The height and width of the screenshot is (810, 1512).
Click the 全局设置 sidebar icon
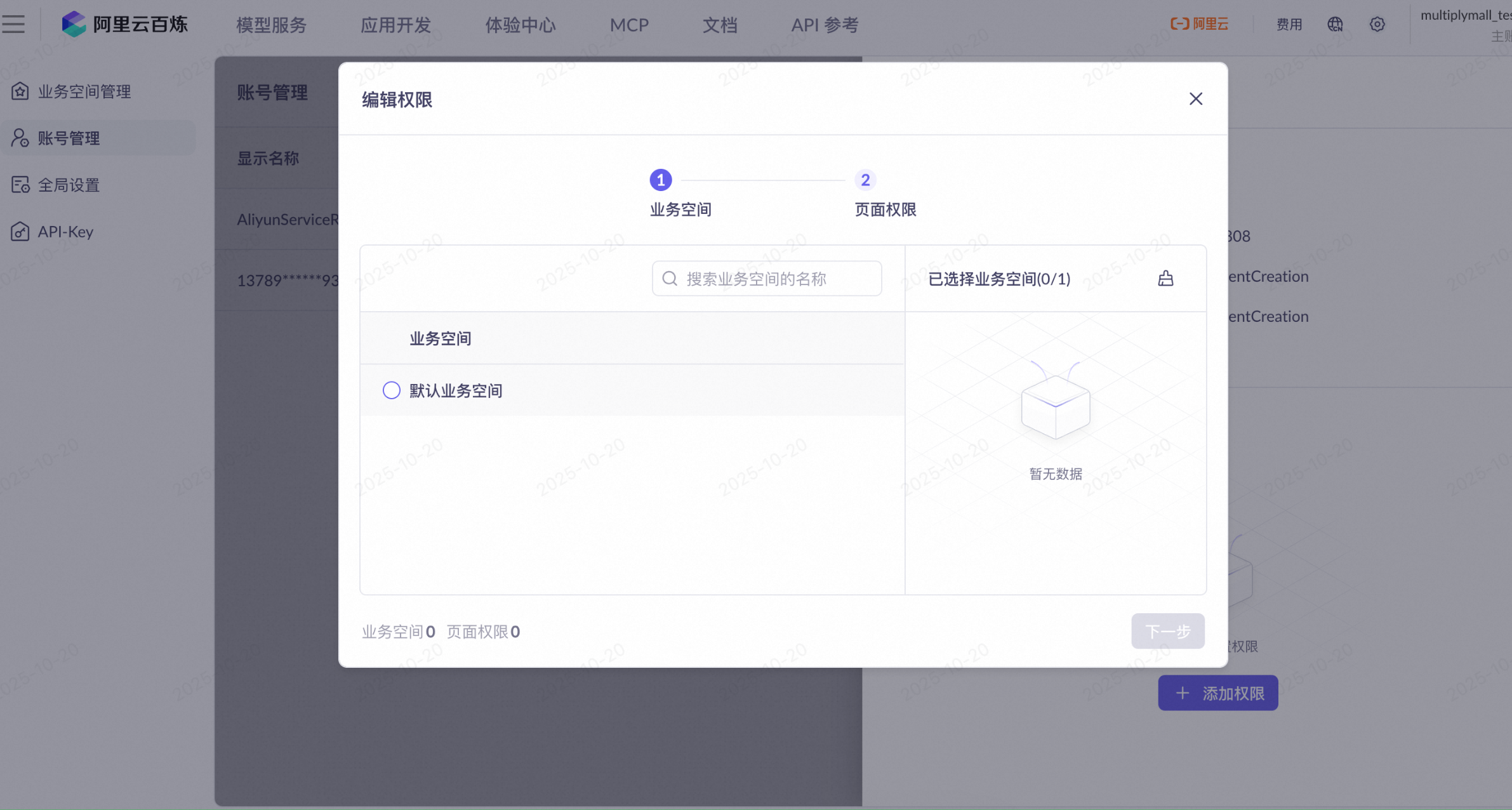20,185
